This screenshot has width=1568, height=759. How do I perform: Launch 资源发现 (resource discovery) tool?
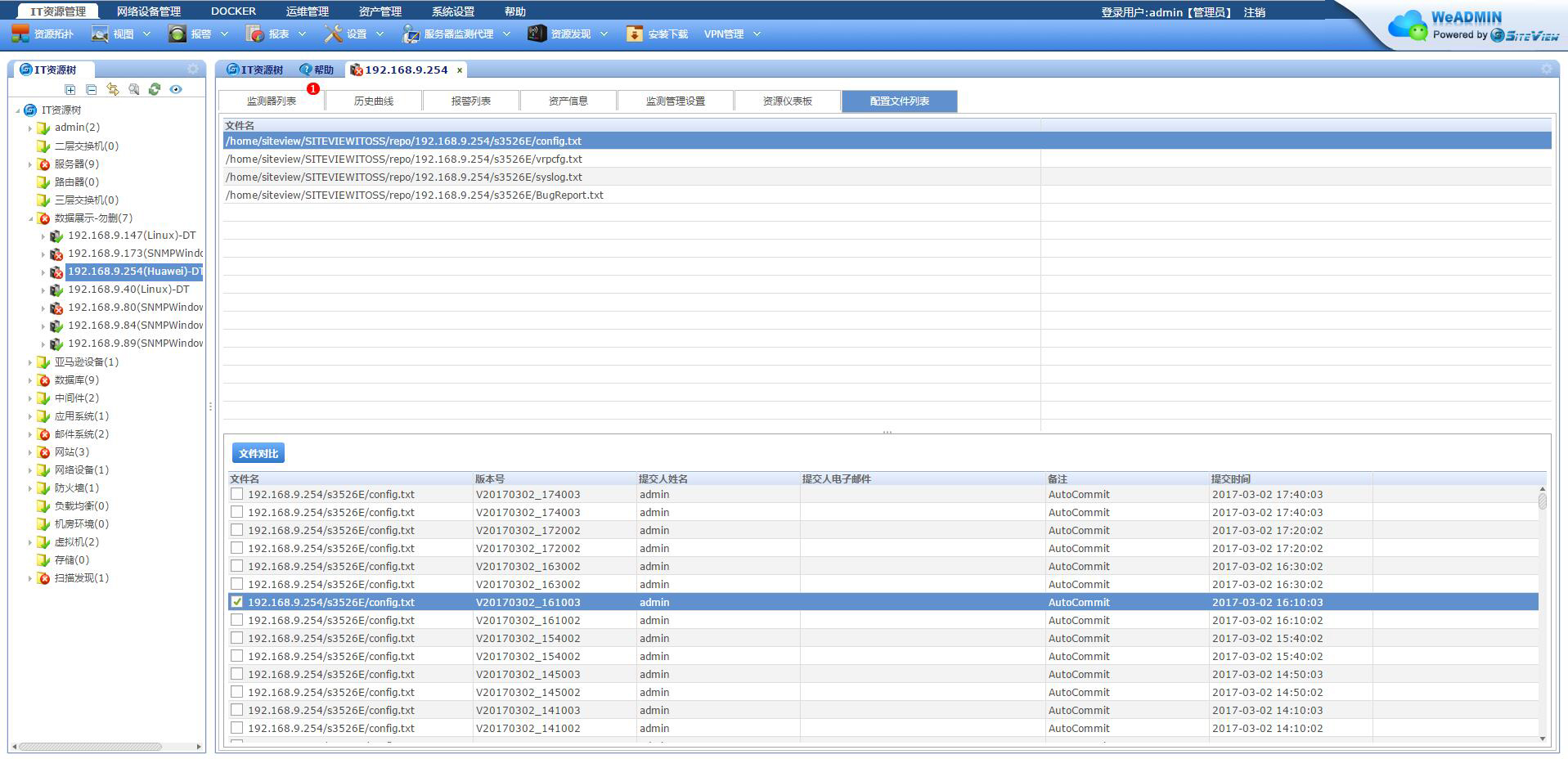point(537,34)
